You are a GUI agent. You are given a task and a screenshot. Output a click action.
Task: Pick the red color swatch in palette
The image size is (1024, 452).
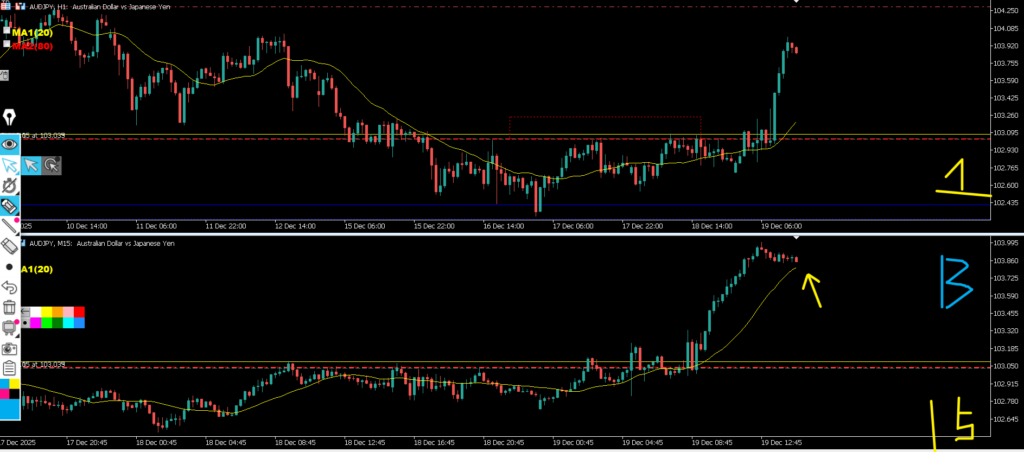click(x=79, y=313)
